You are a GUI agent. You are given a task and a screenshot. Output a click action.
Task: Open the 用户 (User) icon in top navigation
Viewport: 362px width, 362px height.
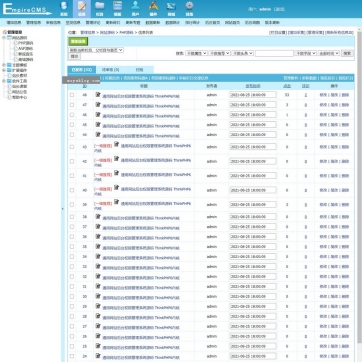[x=135, y=9]
